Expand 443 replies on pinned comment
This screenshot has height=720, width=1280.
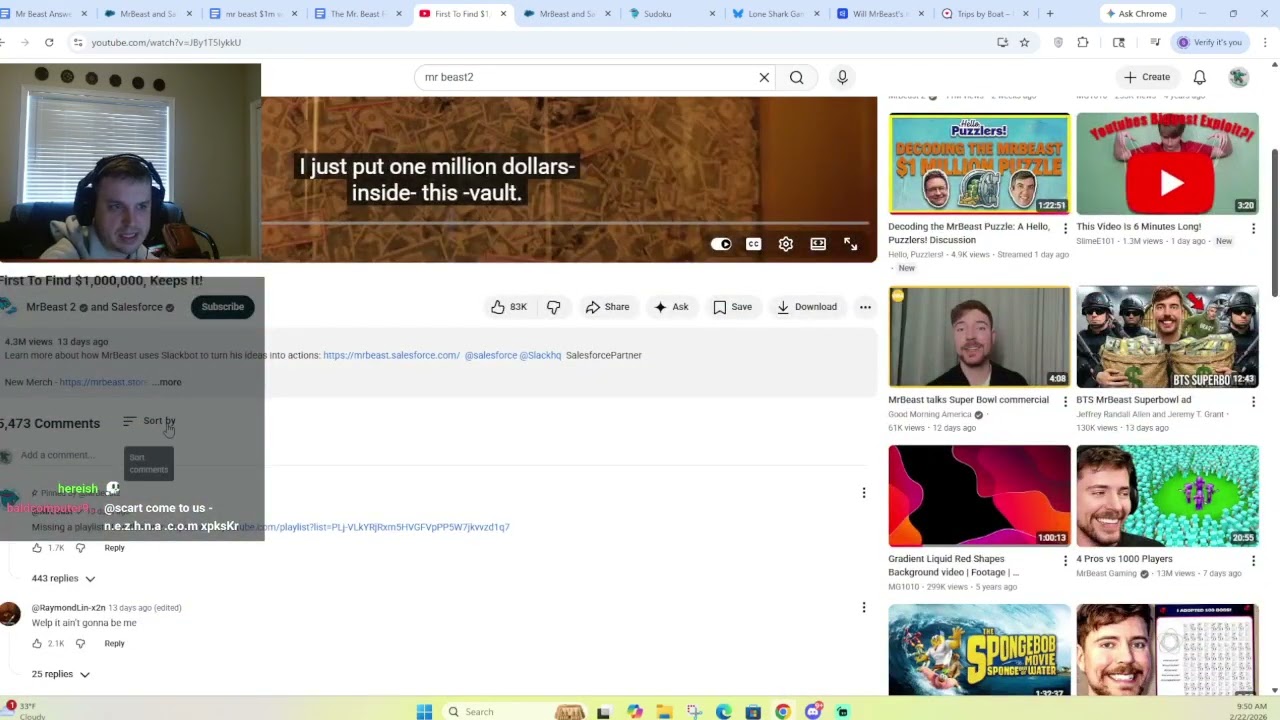(63, 578)
